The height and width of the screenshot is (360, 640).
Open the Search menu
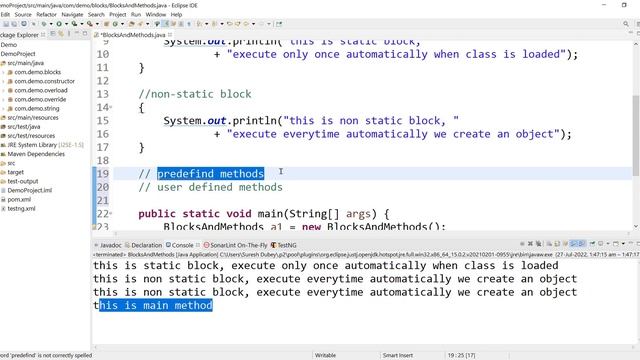coord(96,14)
